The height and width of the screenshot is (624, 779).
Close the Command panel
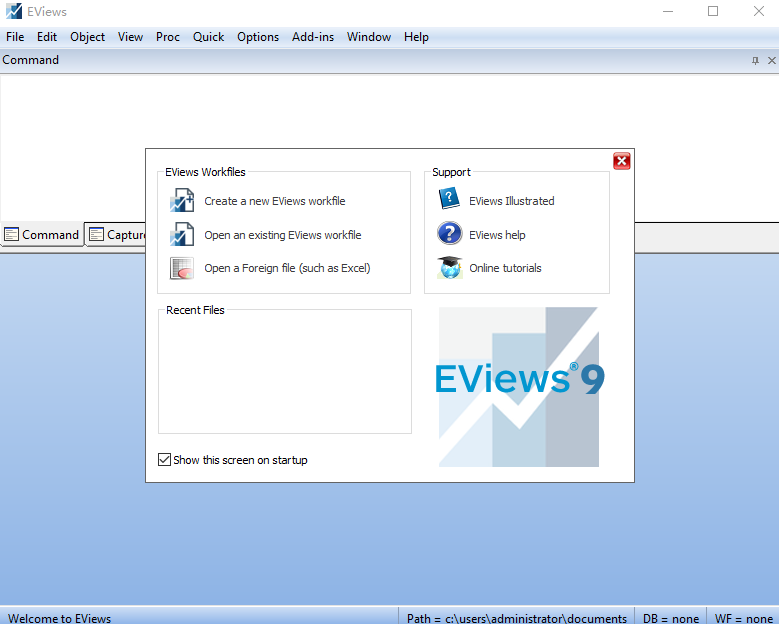coord(770,61)
